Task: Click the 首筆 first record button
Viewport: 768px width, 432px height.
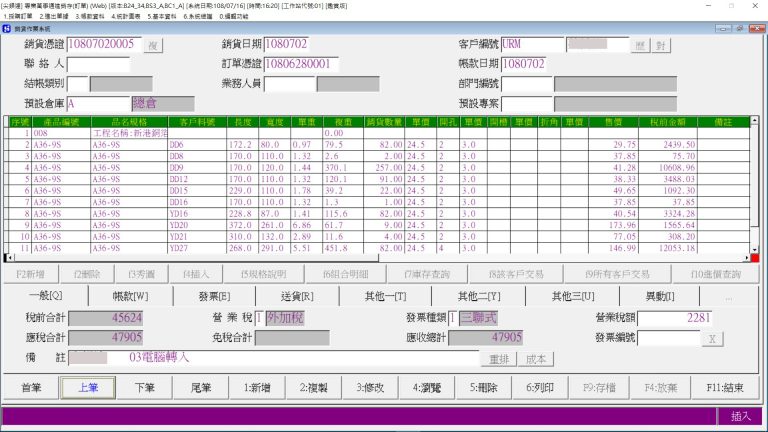Action: (31, 387)
